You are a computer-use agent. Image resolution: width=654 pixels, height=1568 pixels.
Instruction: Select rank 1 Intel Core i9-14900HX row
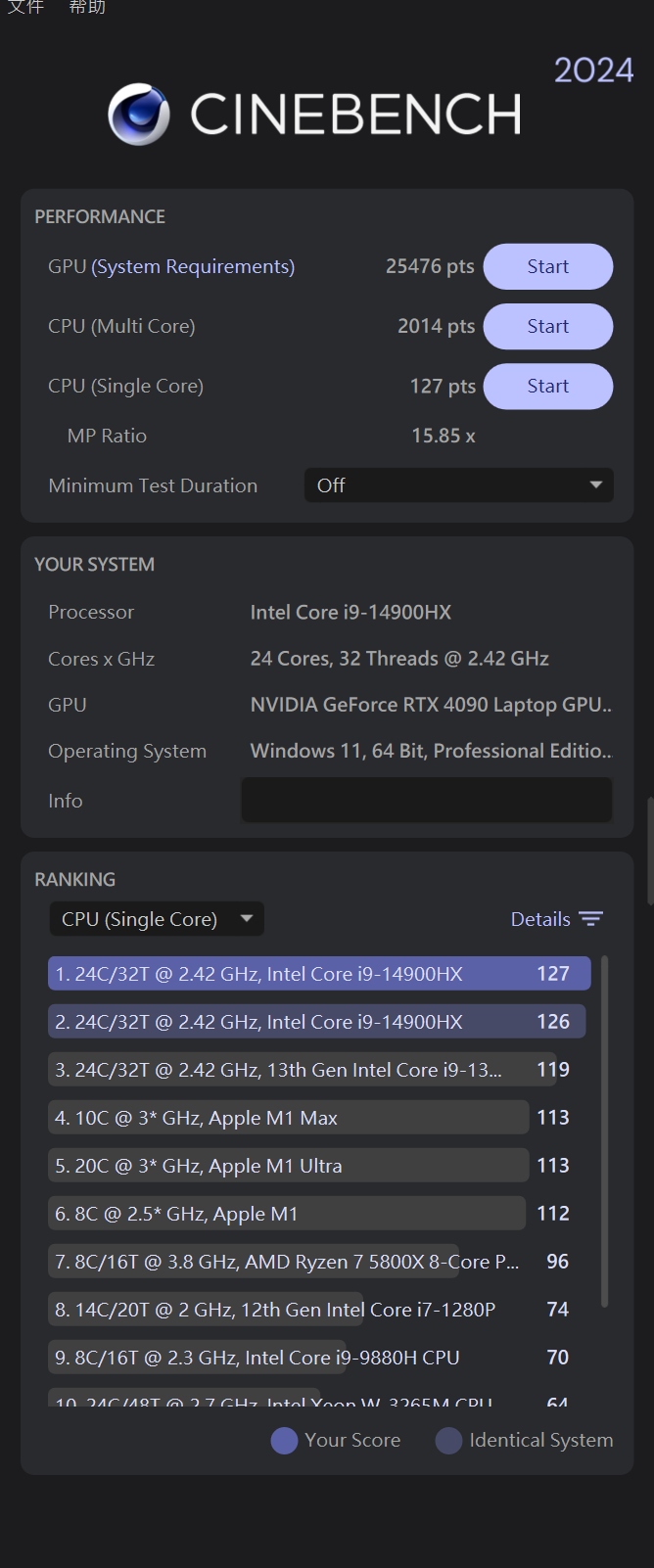click(319, 974)
